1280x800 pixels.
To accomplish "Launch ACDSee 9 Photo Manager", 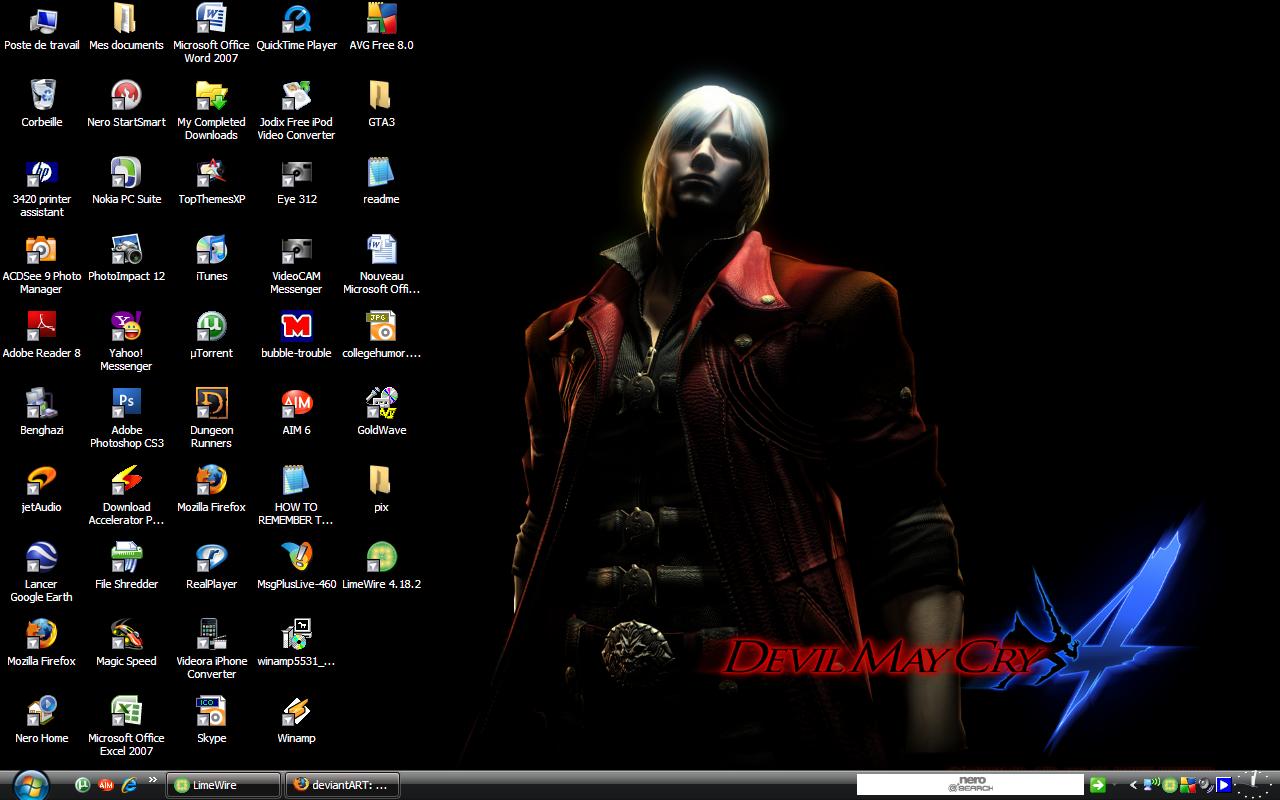I will [x=42, y=265].
